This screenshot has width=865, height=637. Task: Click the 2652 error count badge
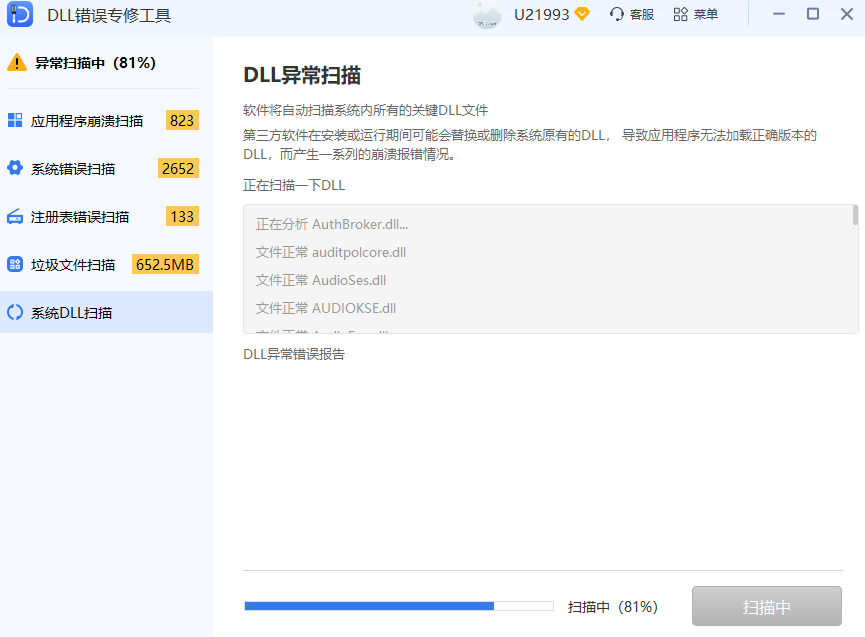click(177, 168)
